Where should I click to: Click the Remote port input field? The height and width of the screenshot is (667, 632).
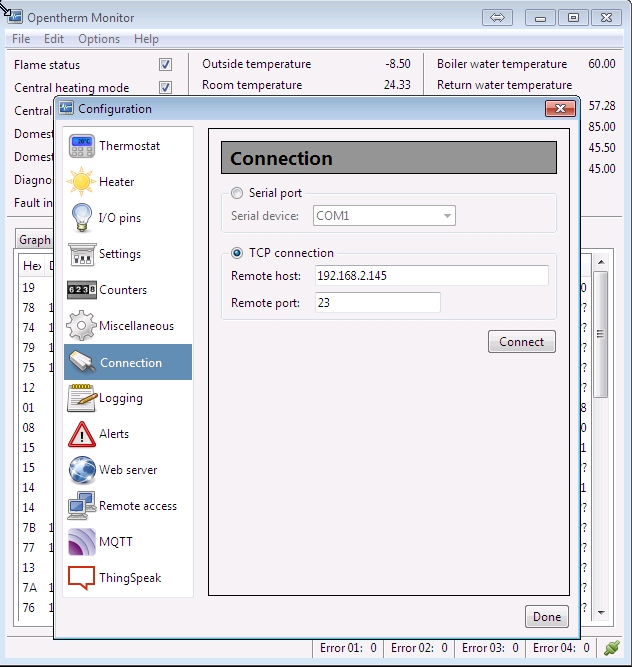click(x=378, y=302)
